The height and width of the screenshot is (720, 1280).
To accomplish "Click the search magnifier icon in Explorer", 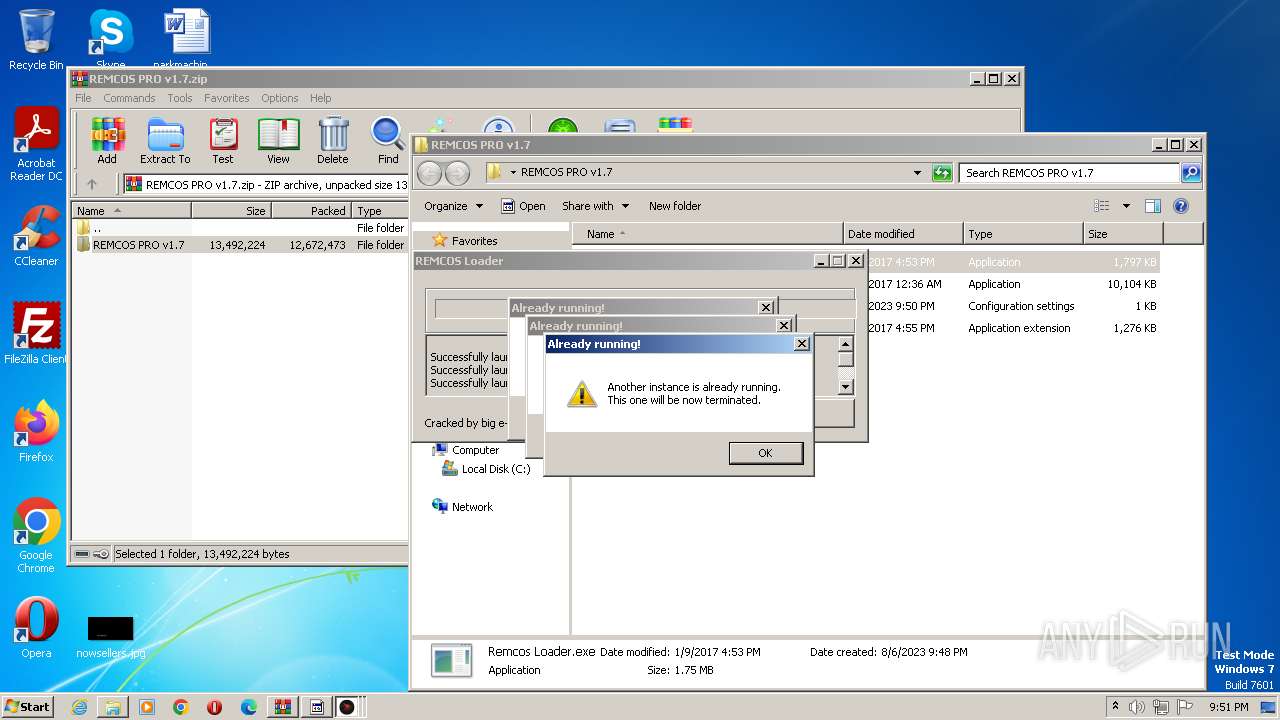I will pyautogui.click(x=1191, y=173).
